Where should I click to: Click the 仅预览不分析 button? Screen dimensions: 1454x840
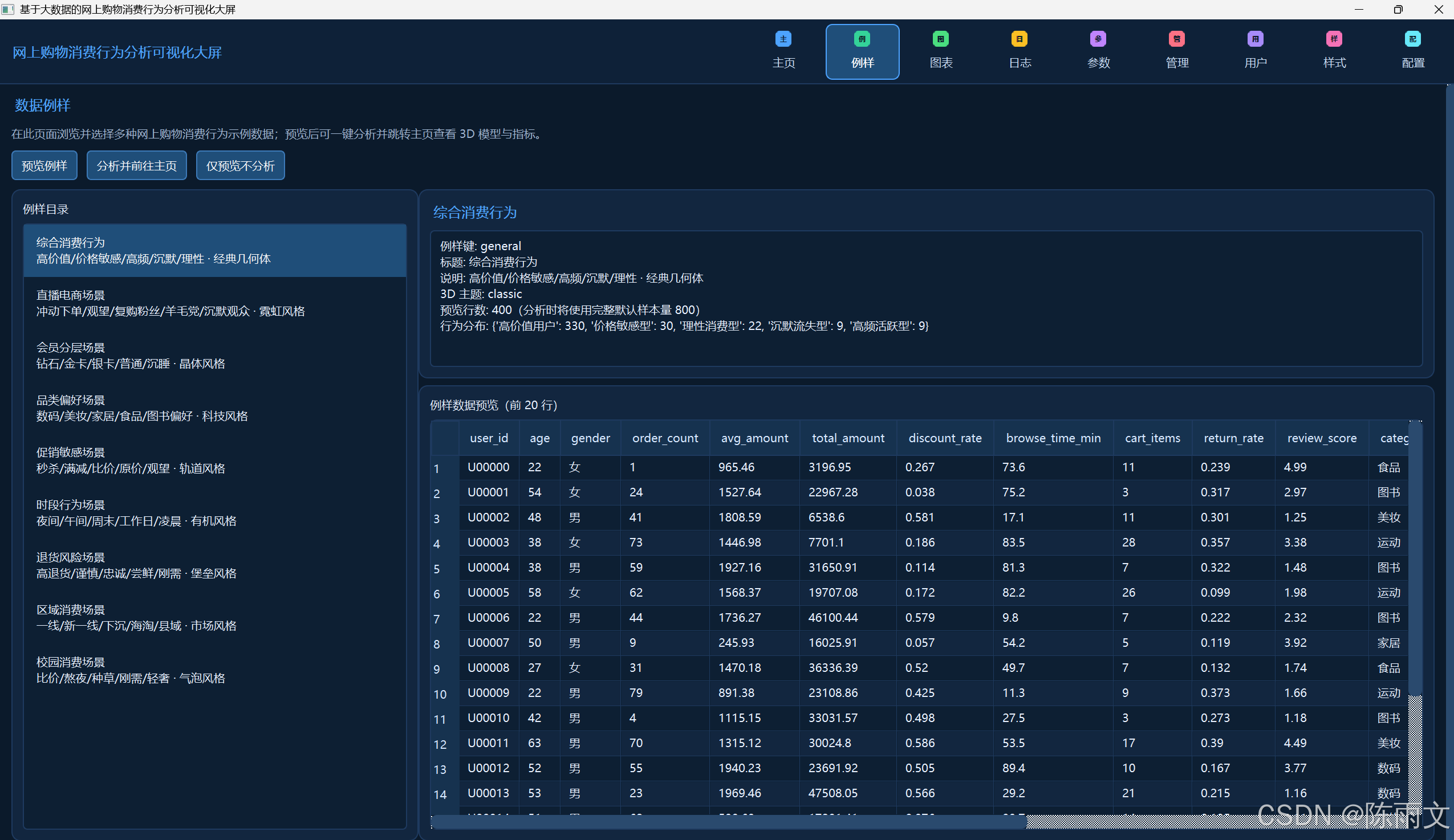pos(241,166)
